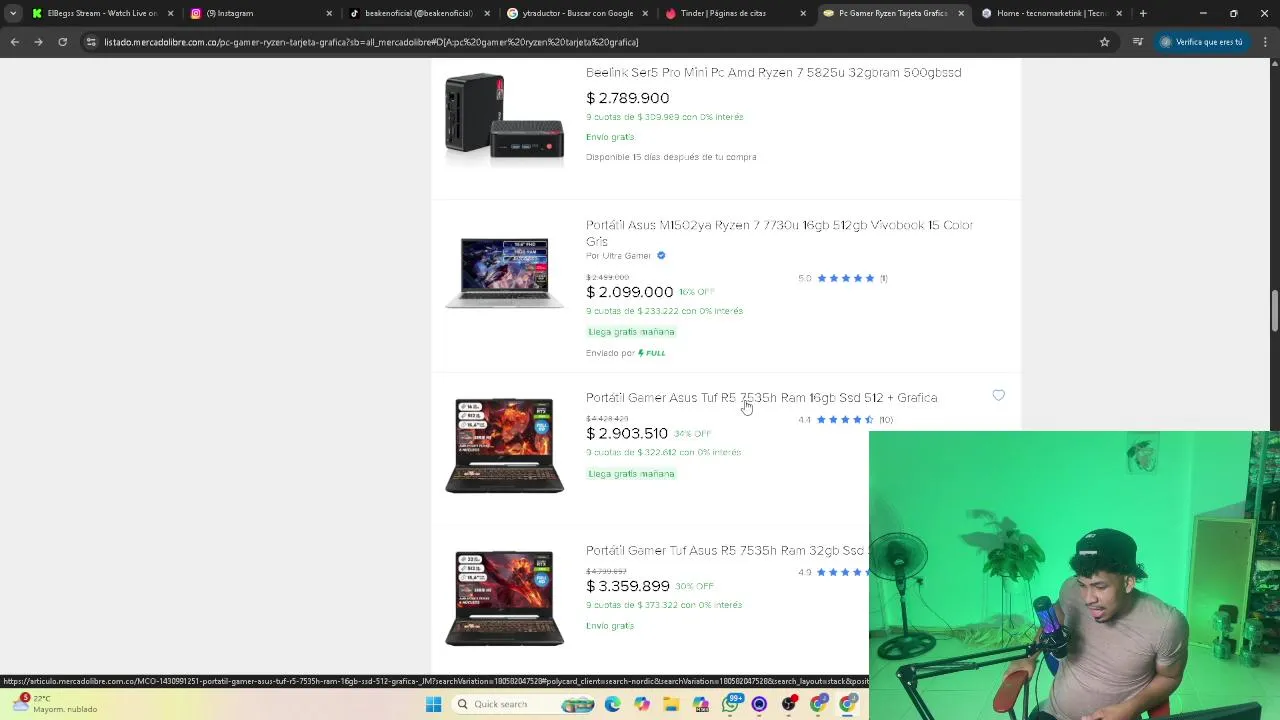Screen dimensions: 1280x720
Task: Click the Beelink mini PC product image
Action: coord(504,115)
